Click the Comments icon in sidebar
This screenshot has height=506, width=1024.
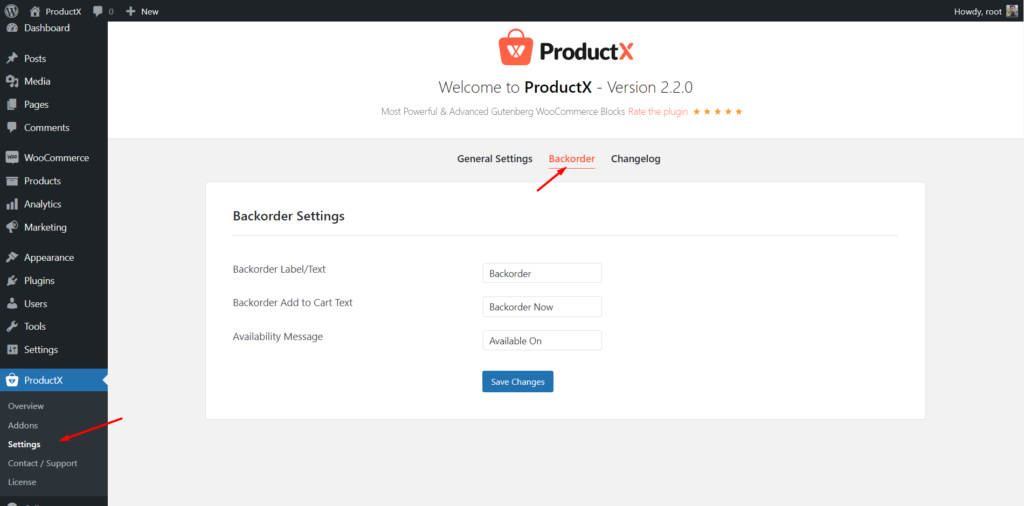[x=12, y=127]
